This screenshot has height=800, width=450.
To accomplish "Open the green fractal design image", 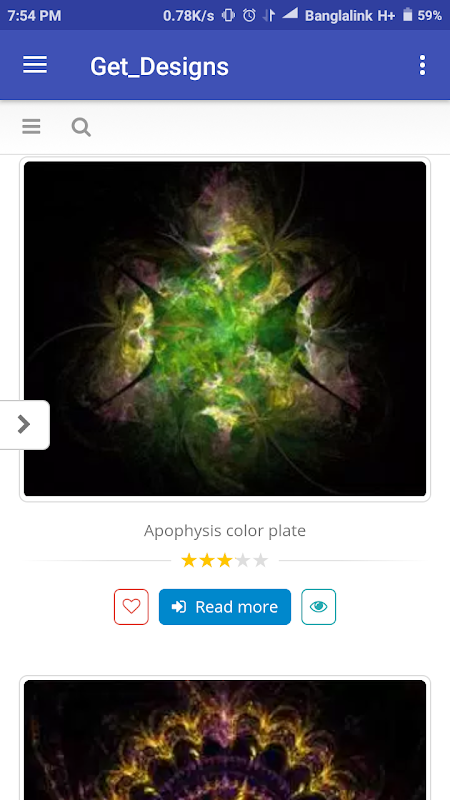I will (x=225, y=329).
